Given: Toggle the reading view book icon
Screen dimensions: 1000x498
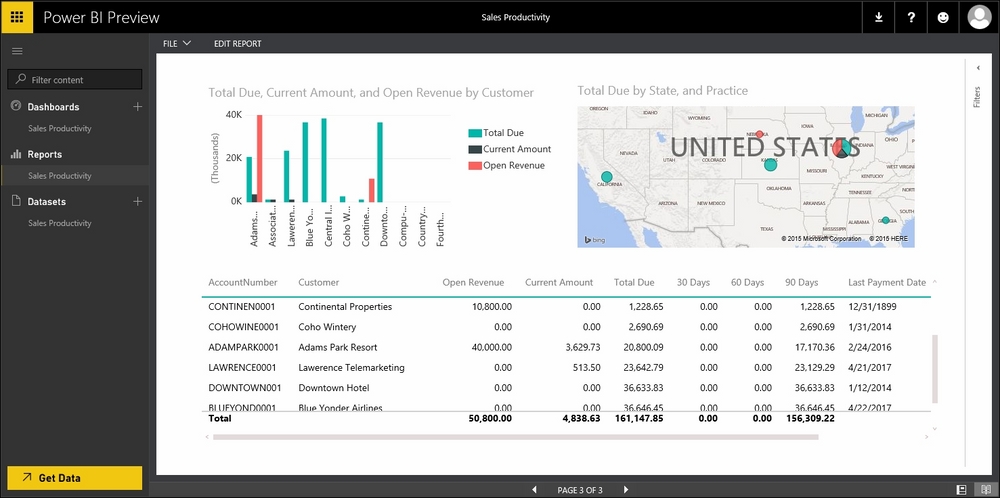Looking at the screenshot, I should (x=986, y=489).
